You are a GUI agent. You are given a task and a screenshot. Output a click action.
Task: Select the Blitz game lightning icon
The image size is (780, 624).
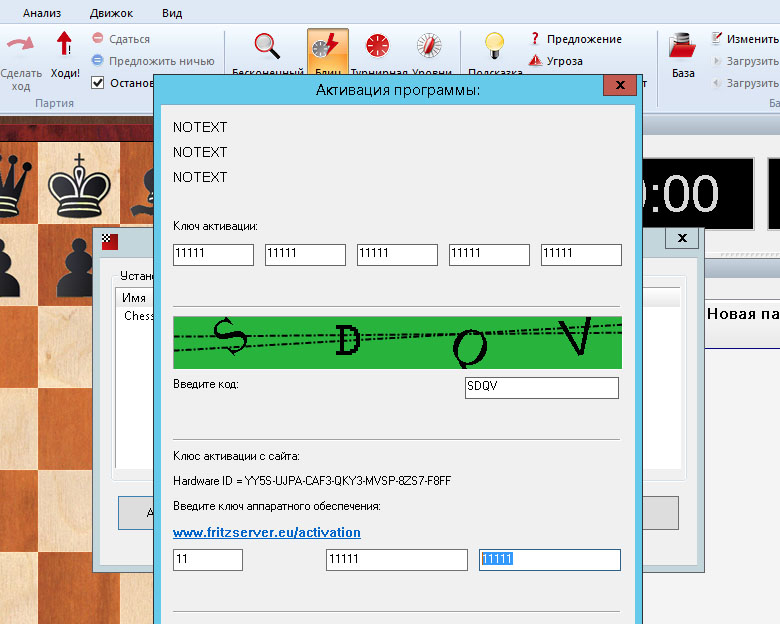pos(327,46)
